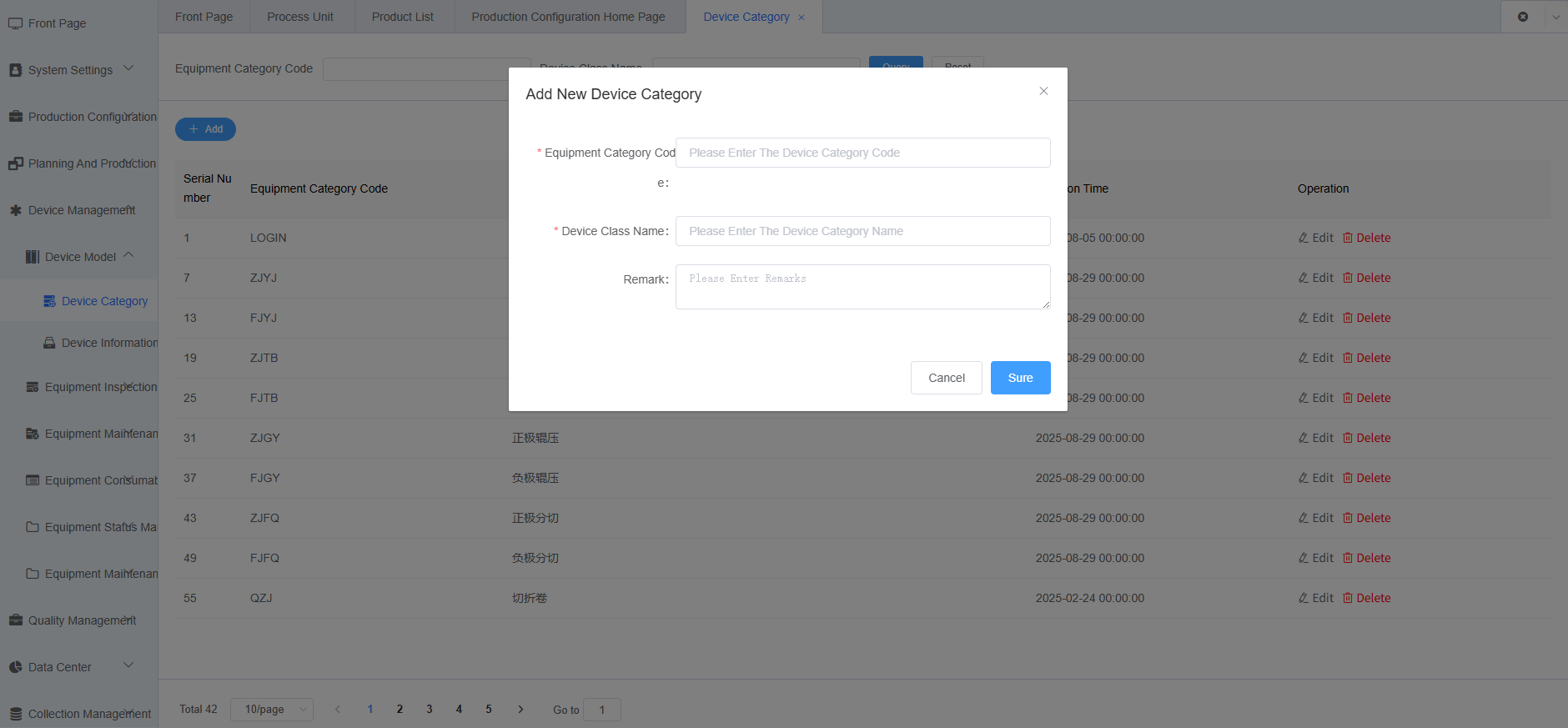Close the Device Category tab
Image resolution: width=1568 pixels, height=728 pixels.
(802, 18)
